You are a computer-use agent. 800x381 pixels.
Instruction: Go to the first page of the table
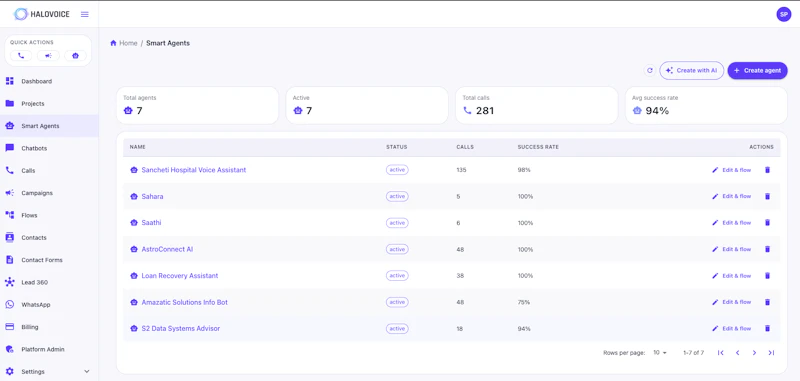720,352
